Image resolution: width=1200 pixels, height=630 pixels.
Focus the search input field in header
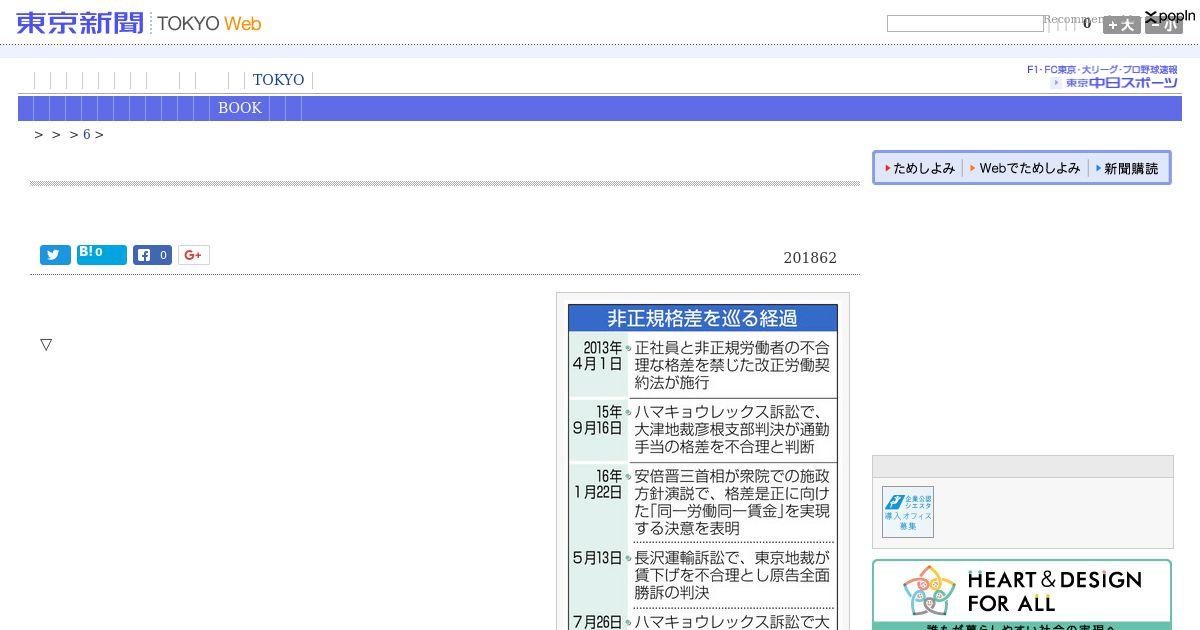(965, 23)
